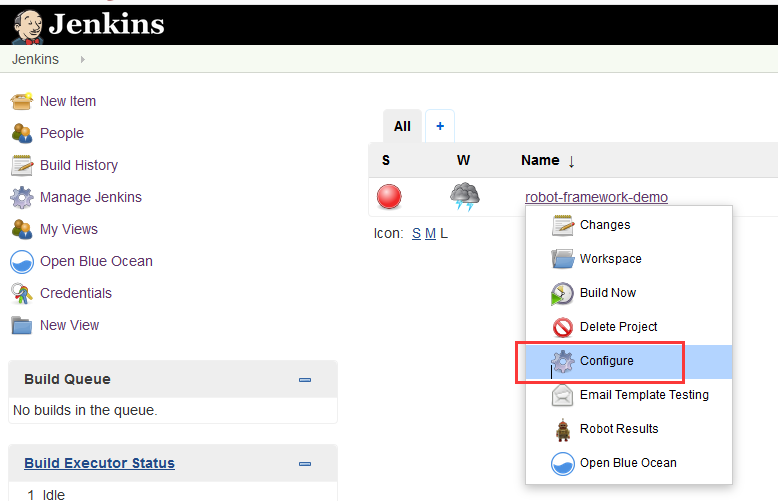Expand the Jenkins breadcrumb arrow
The image size is (778, 501).
click(x=82, y=60)
